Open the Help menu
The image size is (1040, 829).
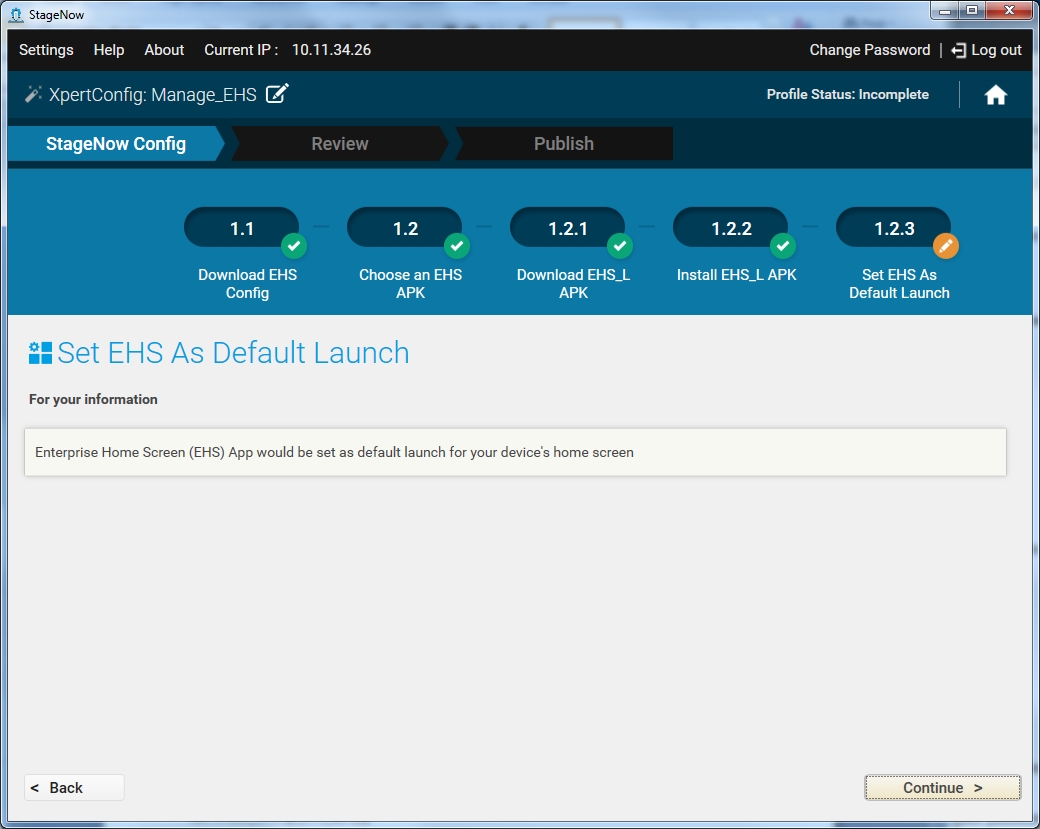(x=109, y=50)
